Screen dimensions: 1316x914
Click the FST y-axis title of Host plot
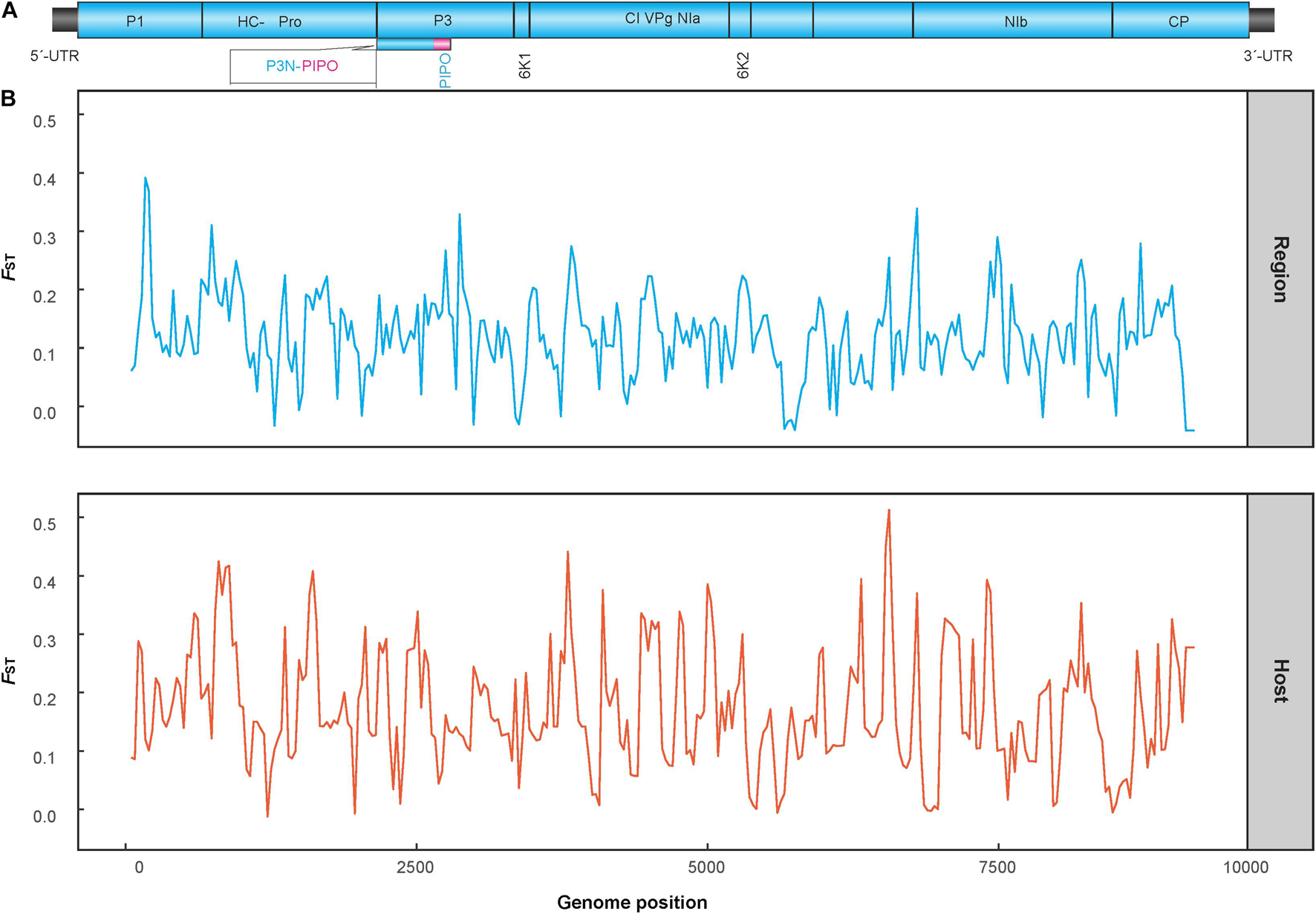click(x=9, y=671)
